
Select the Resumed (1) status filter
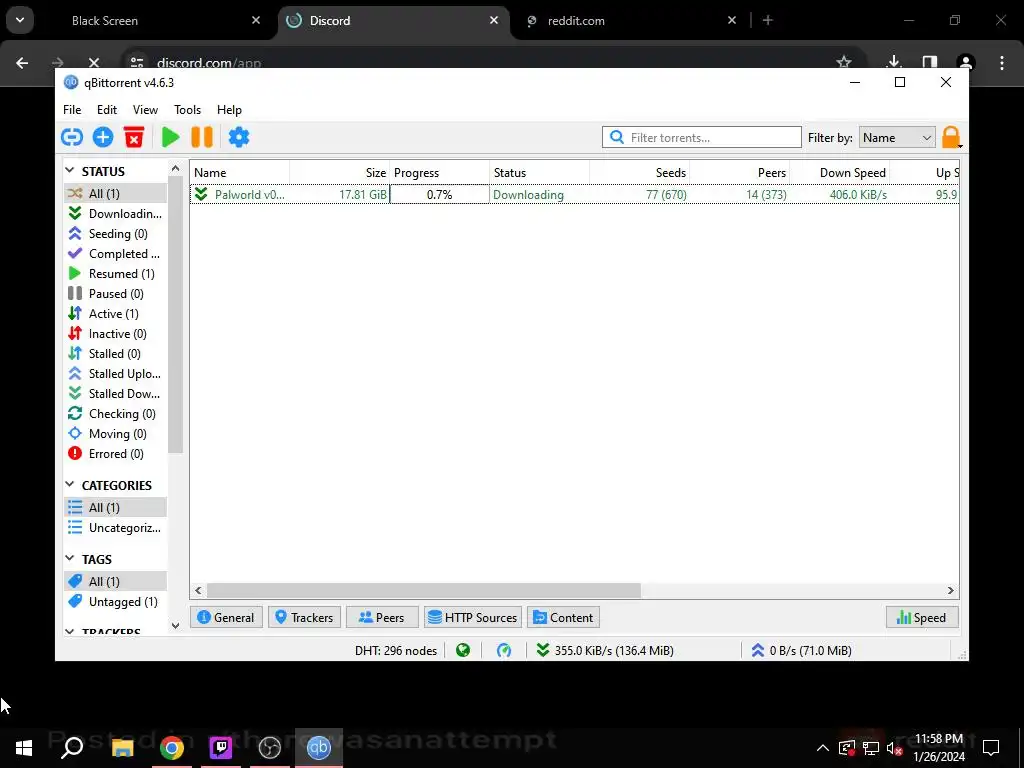(116, 274)
